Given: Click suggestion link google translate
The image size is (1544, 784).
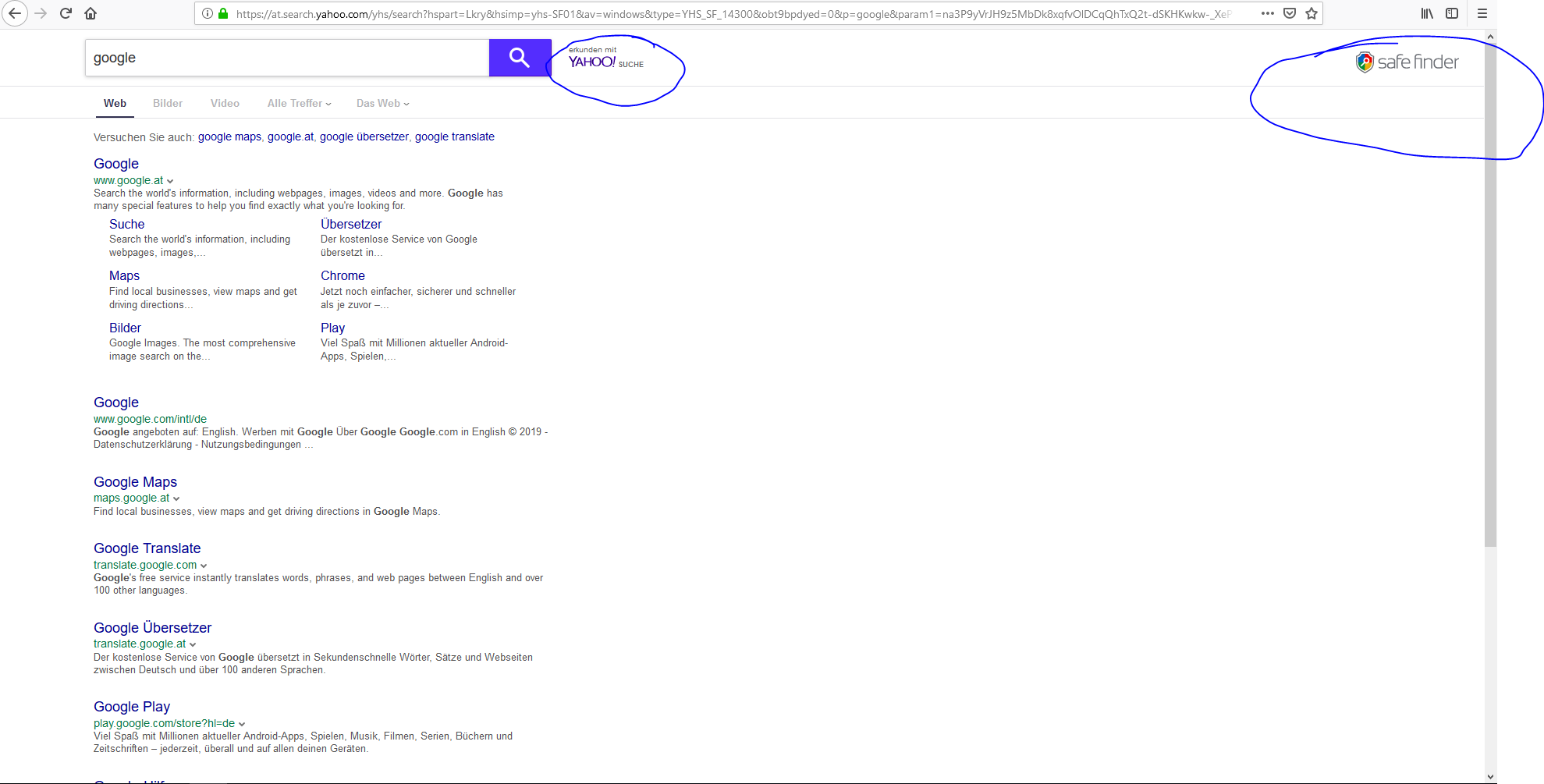Looking at the screenshot, I should [455, 137].
